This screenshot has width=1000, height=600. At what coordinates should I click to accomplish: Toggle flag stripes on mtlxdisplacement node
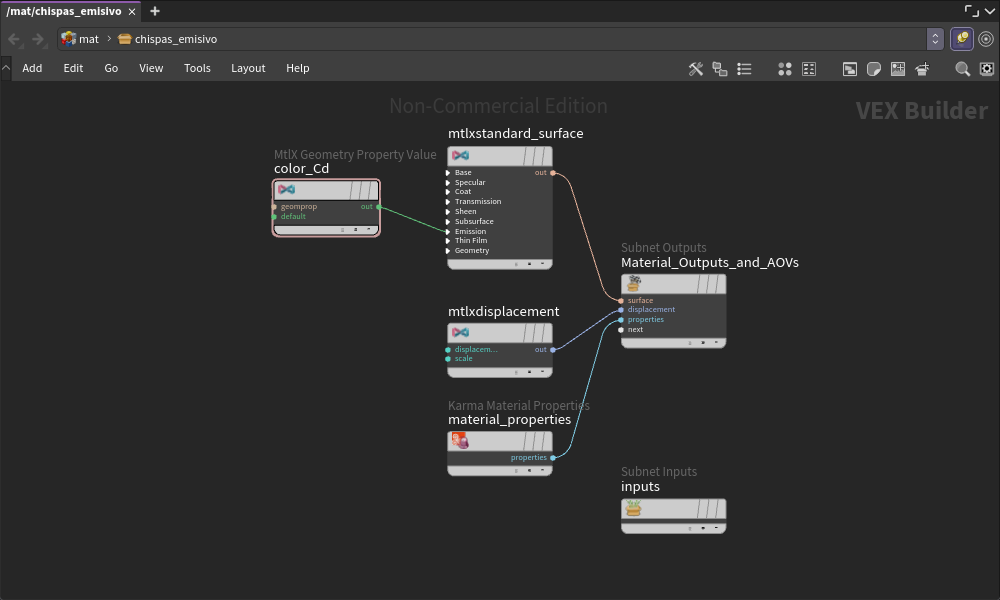click(x=538, y=333)
